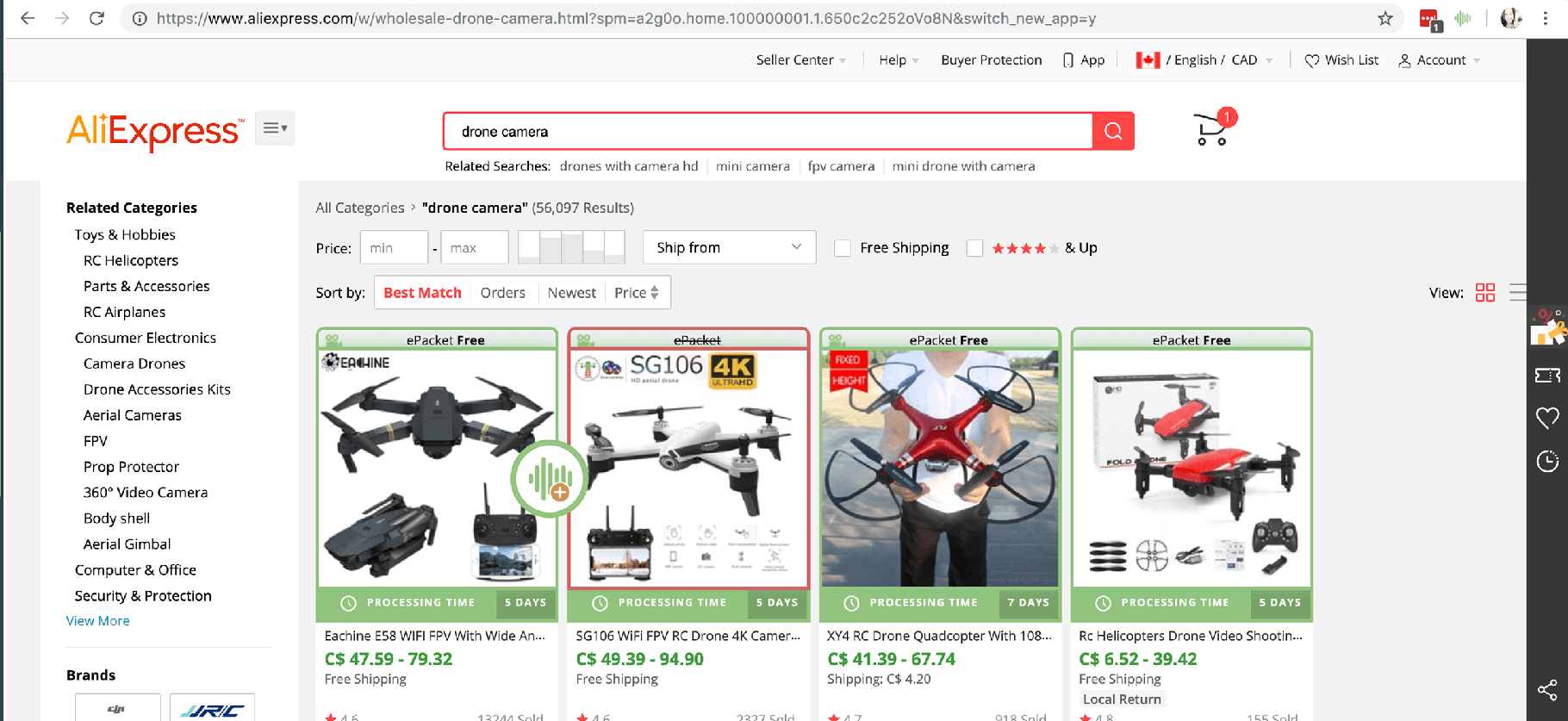Click the ticket coupon icon in sidebar
Screen dimensions: 1568x721
click(1547, 376)
